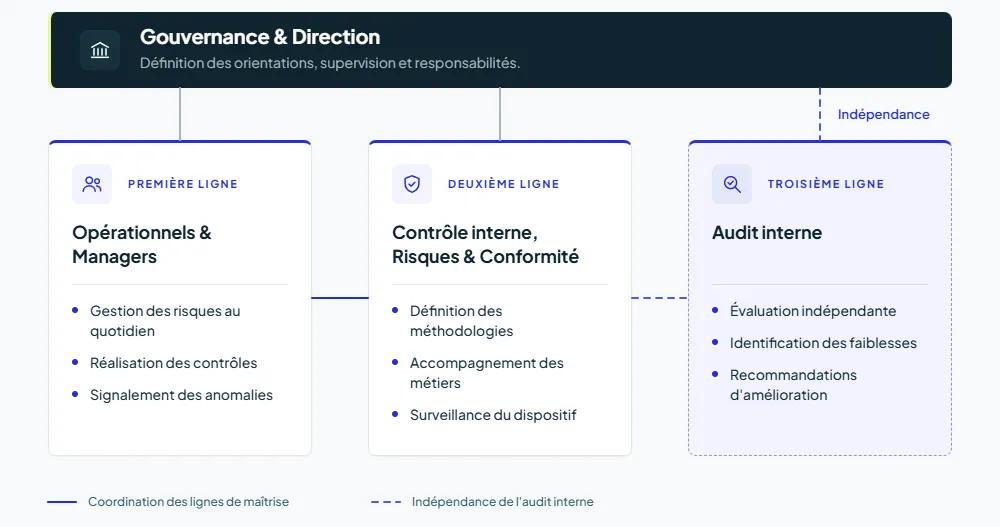Click Coordination des lignes de maîtrise legend
The width and height of the screenshot is (1000, 527).
pyautogui.click(x=188, y=502)
